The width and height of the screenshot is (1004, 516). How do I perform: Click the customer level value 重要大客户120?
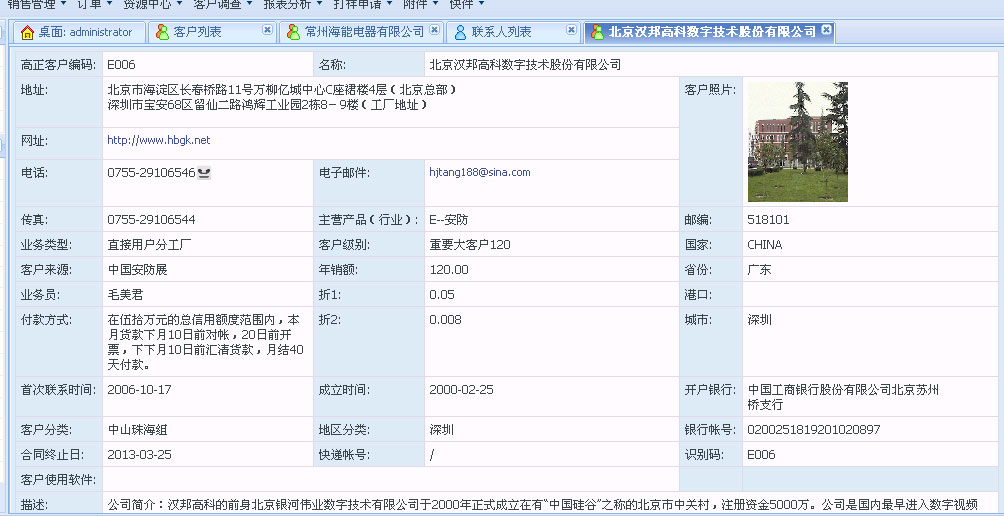pyautogui.click(x=470, y=245)
